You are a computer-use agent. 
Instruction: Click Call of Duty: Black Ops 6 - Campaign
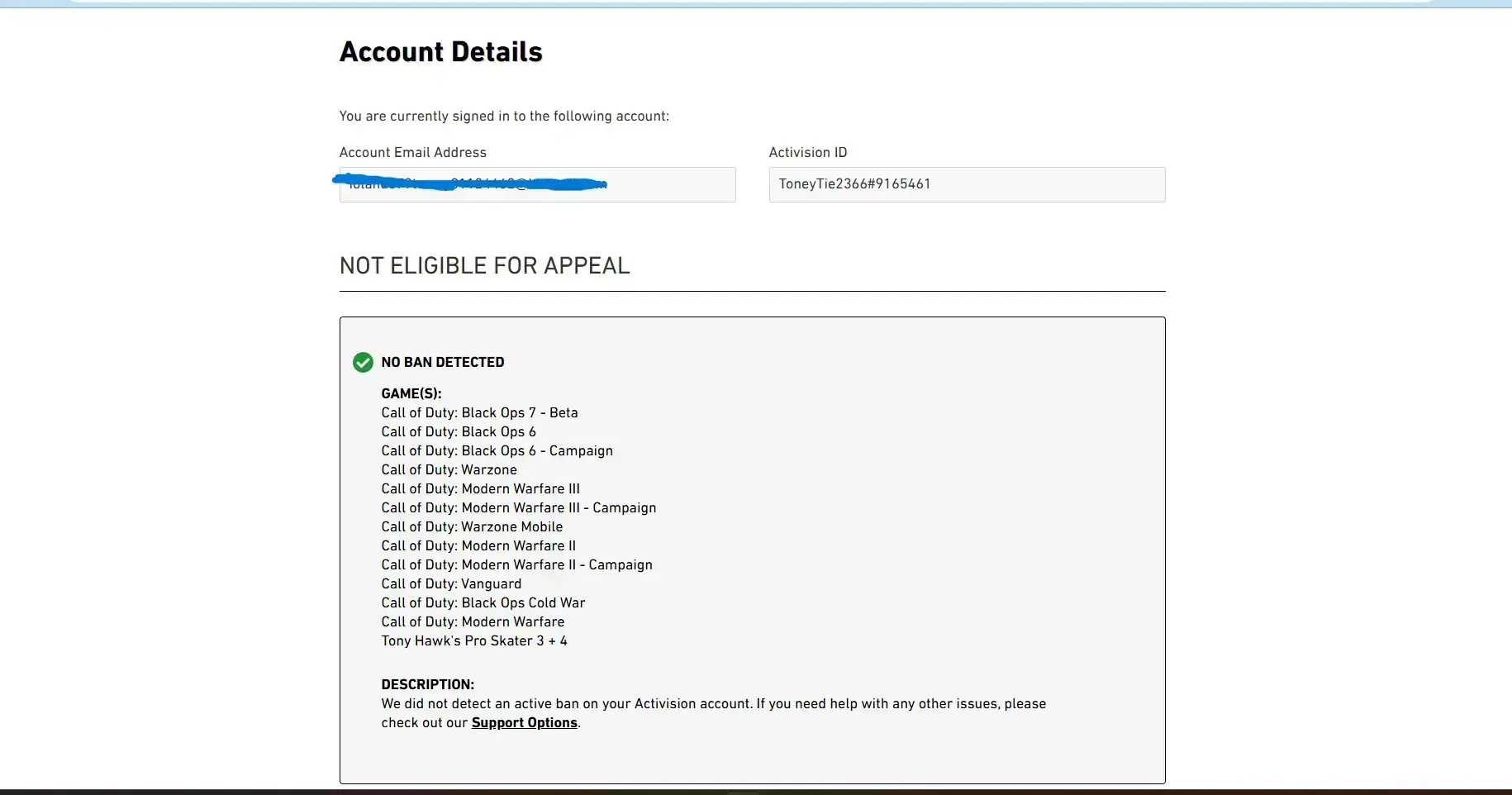click(497, 451)
